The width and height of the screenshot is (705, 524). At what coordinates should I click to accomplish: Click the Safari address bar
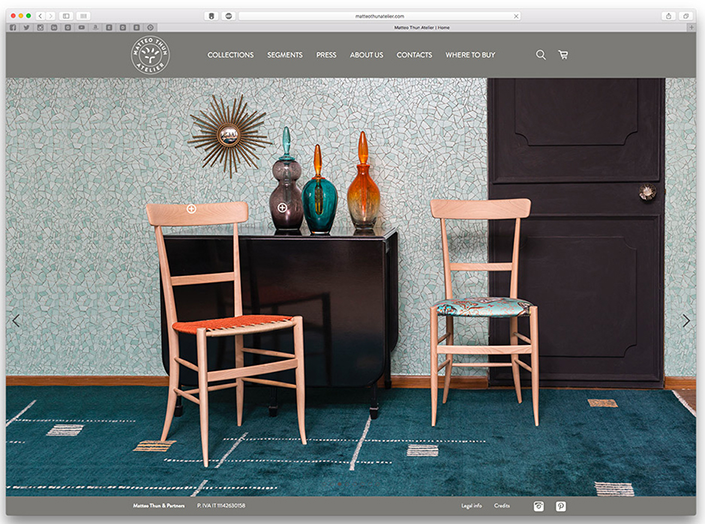[378, 16]
